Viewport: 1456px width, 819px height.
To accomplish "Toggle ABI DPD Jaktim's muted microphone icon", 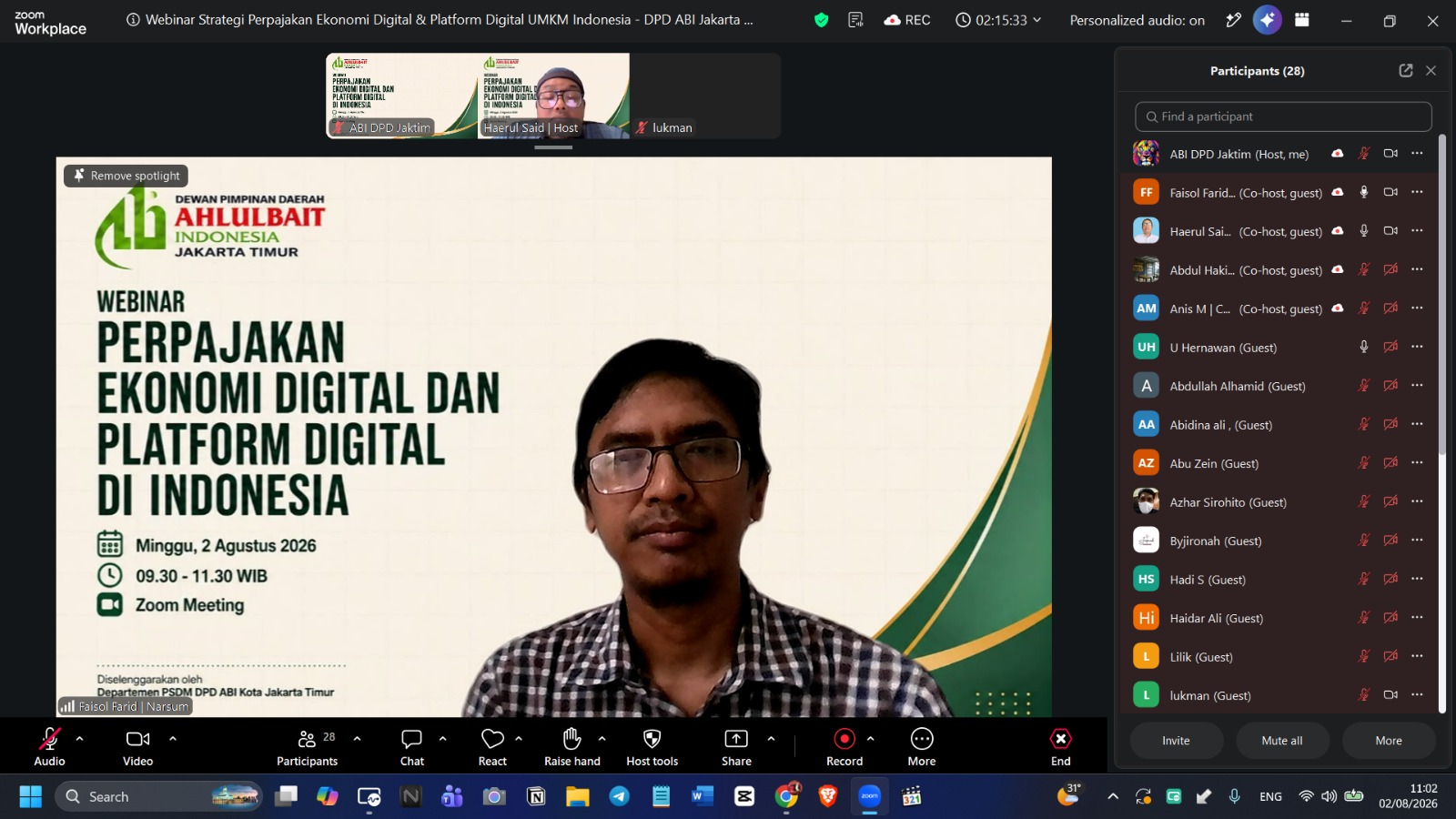I will click(x=1364, y=153).
